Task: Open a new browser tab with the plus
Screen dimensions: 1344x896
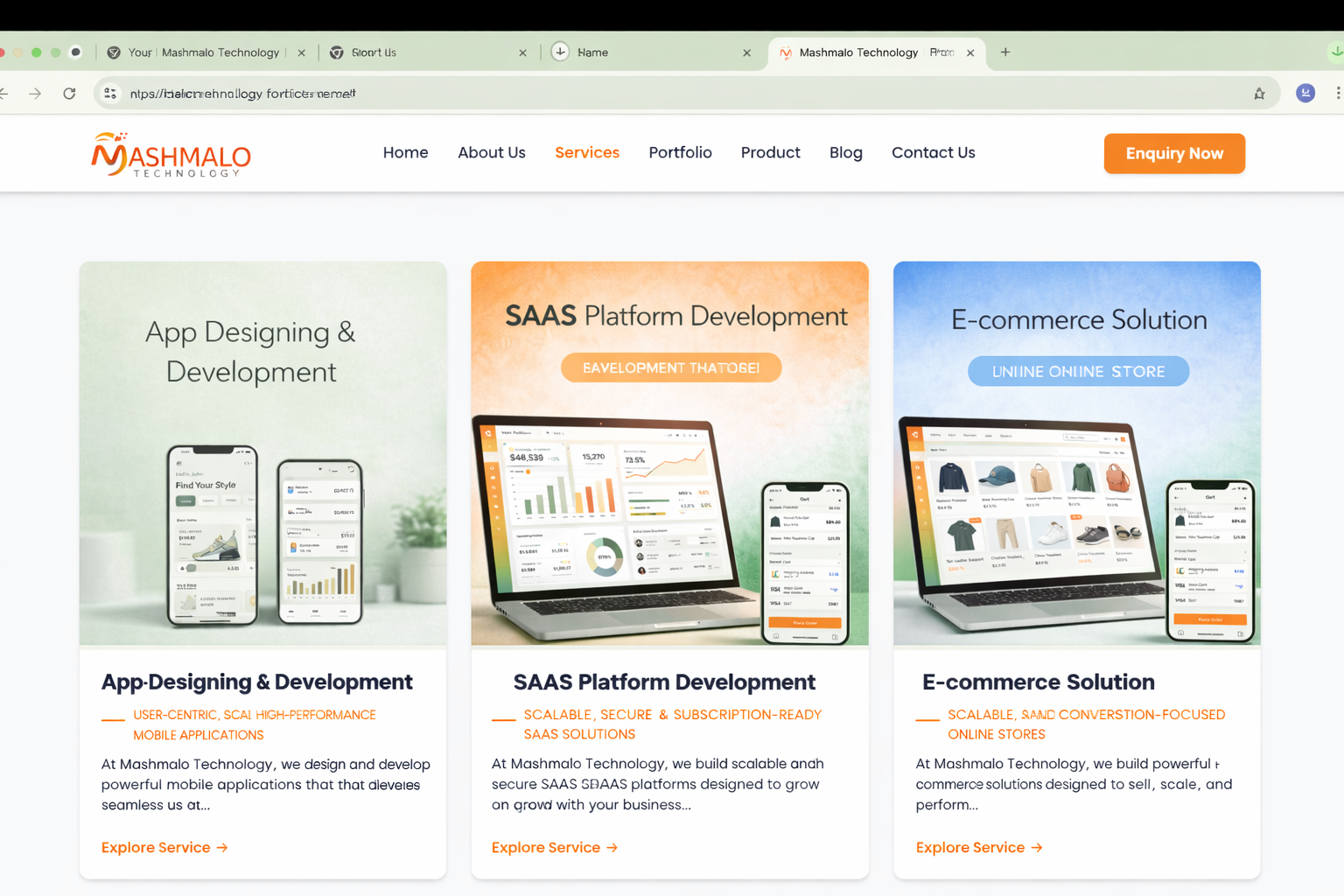Action: pyautogui.click(x=1004, y=52)
